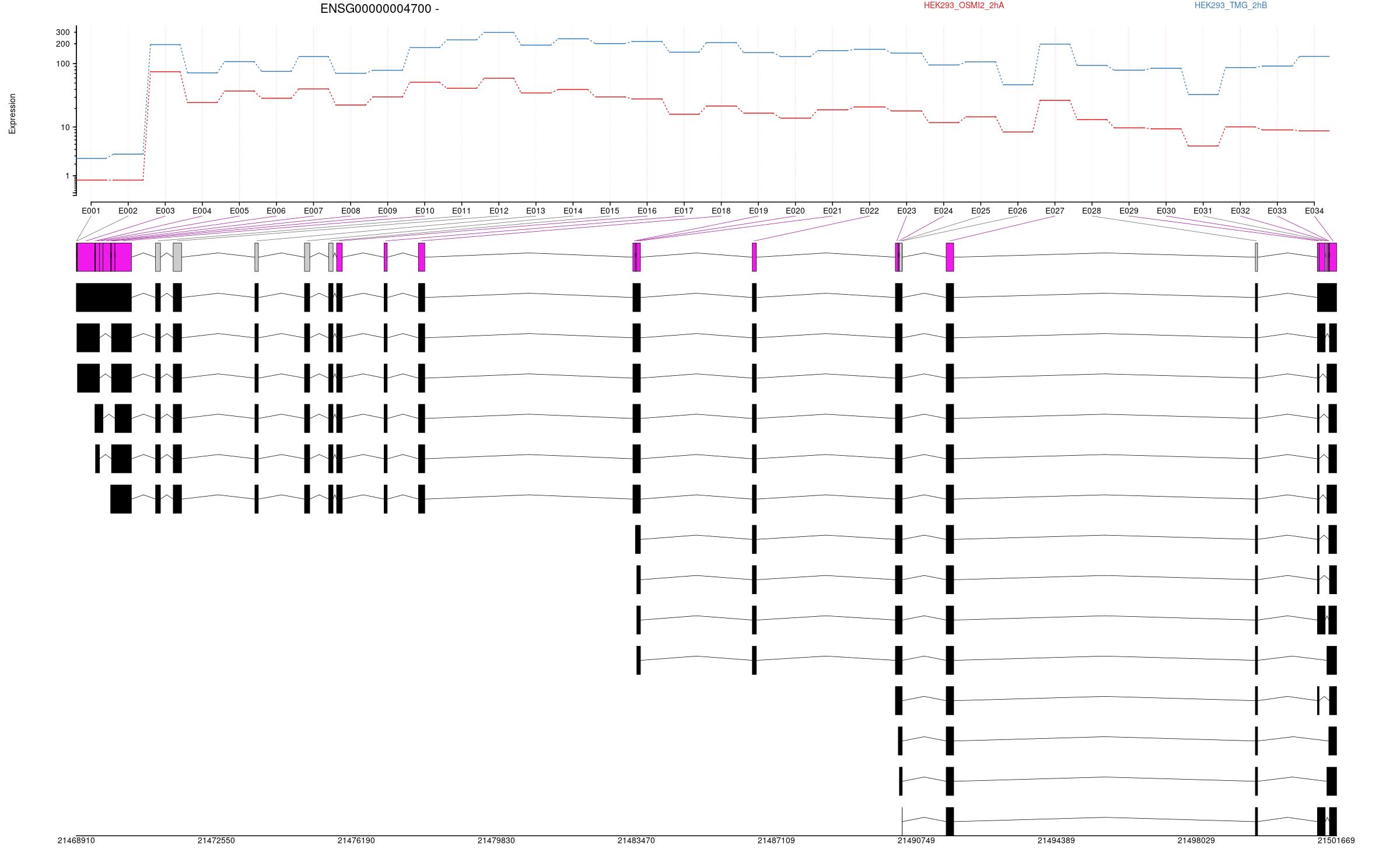
Task: Click the Expression y-axis label
Action: (12, 114)
